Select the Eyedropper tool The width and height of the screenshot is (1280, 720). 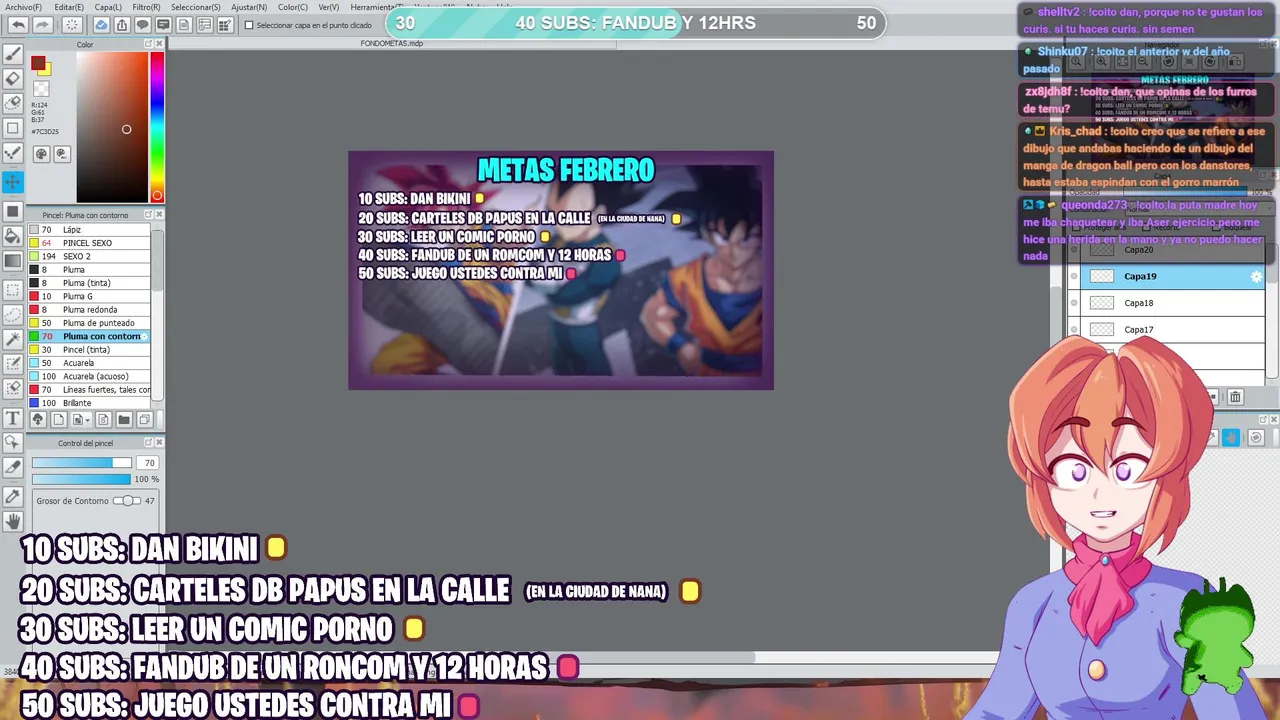(x=13, y=496)
